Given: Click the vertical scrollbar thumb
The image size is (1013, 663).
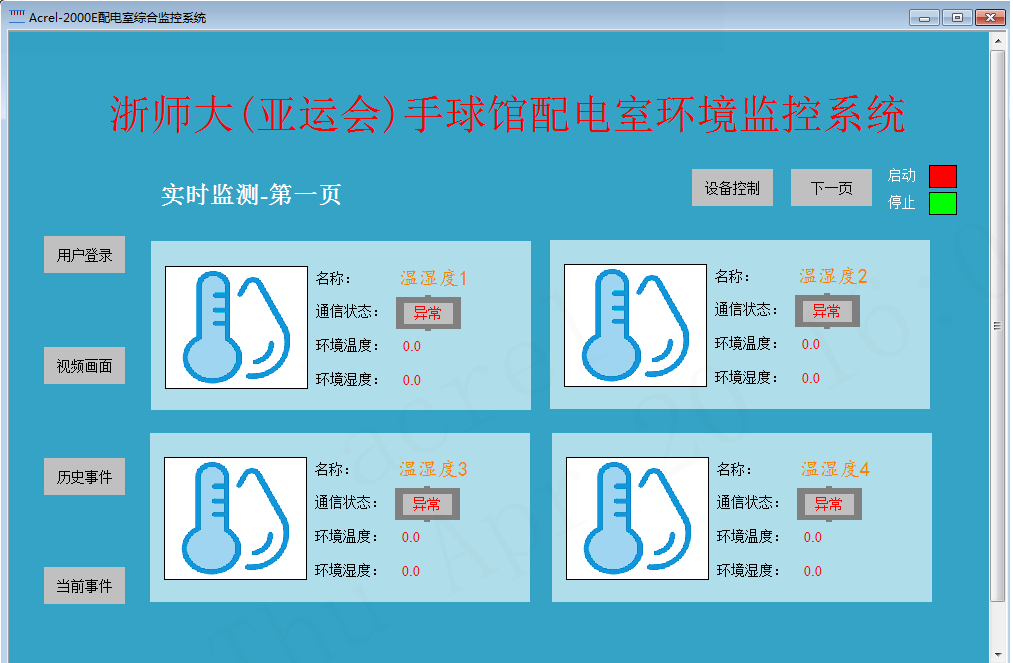Looking at the screenshot, I should pos(997,326).
